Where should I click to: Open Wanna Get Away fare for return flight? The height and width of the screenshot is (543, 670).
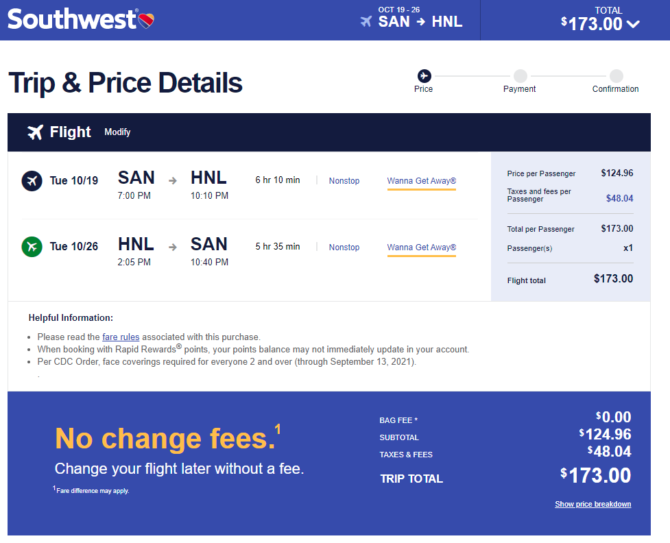421,247
